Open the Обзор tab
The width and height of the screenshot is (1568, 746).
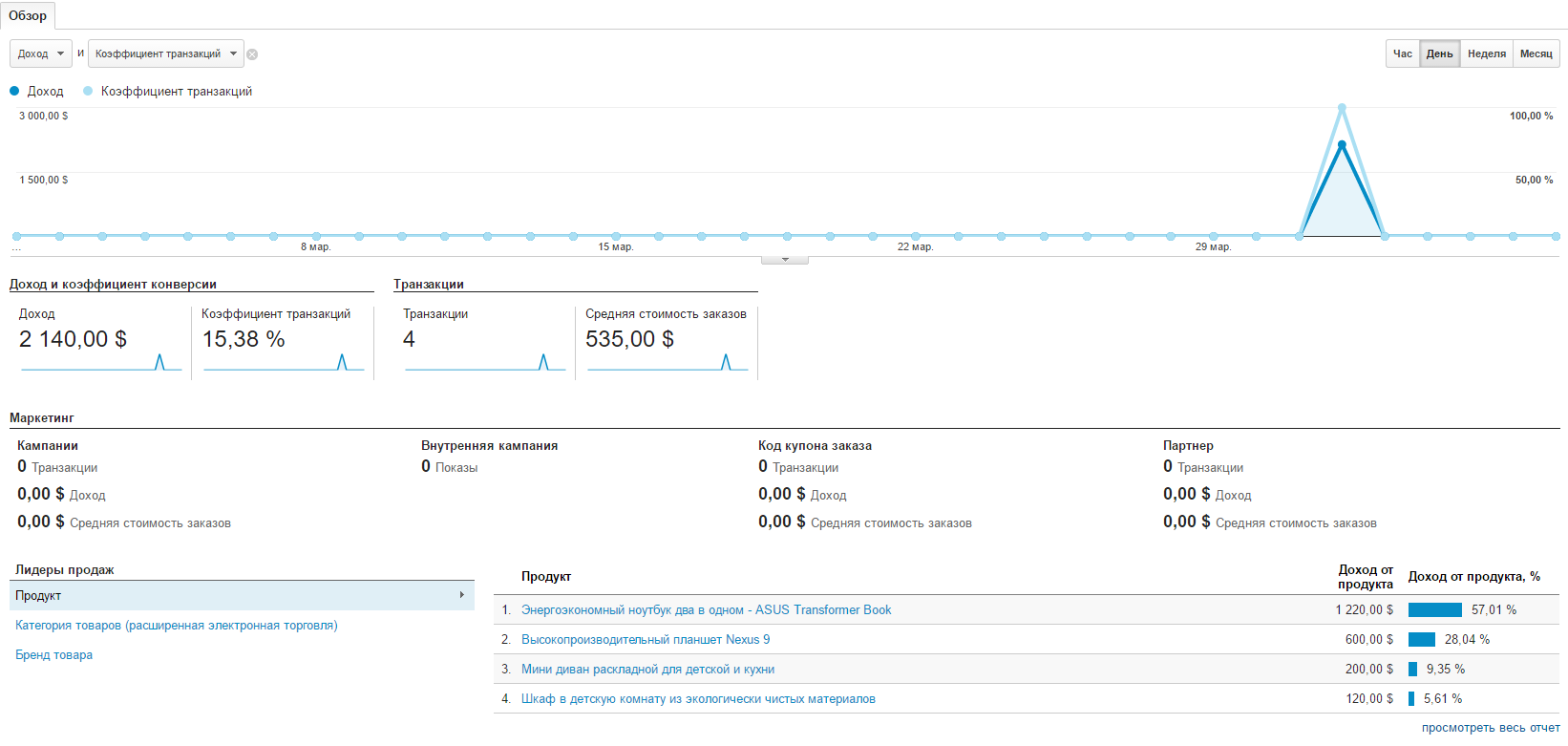click(x=28, y=15)
